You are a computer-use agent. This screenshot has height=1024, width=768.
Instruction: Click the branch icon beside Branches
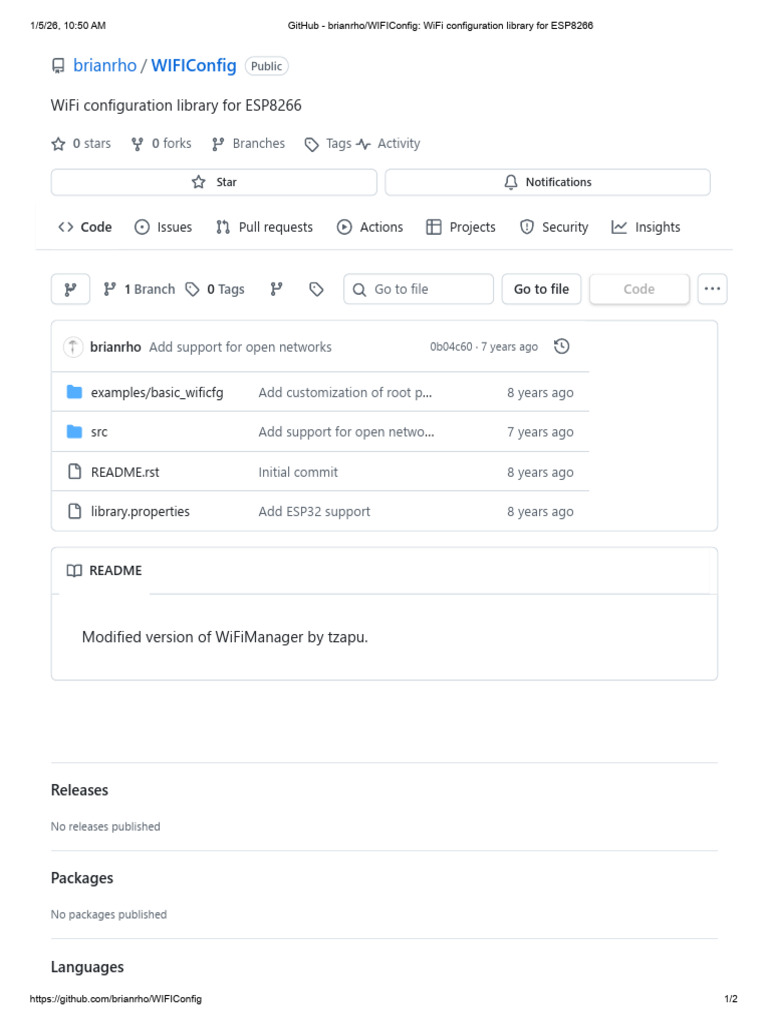pos(218,144)
